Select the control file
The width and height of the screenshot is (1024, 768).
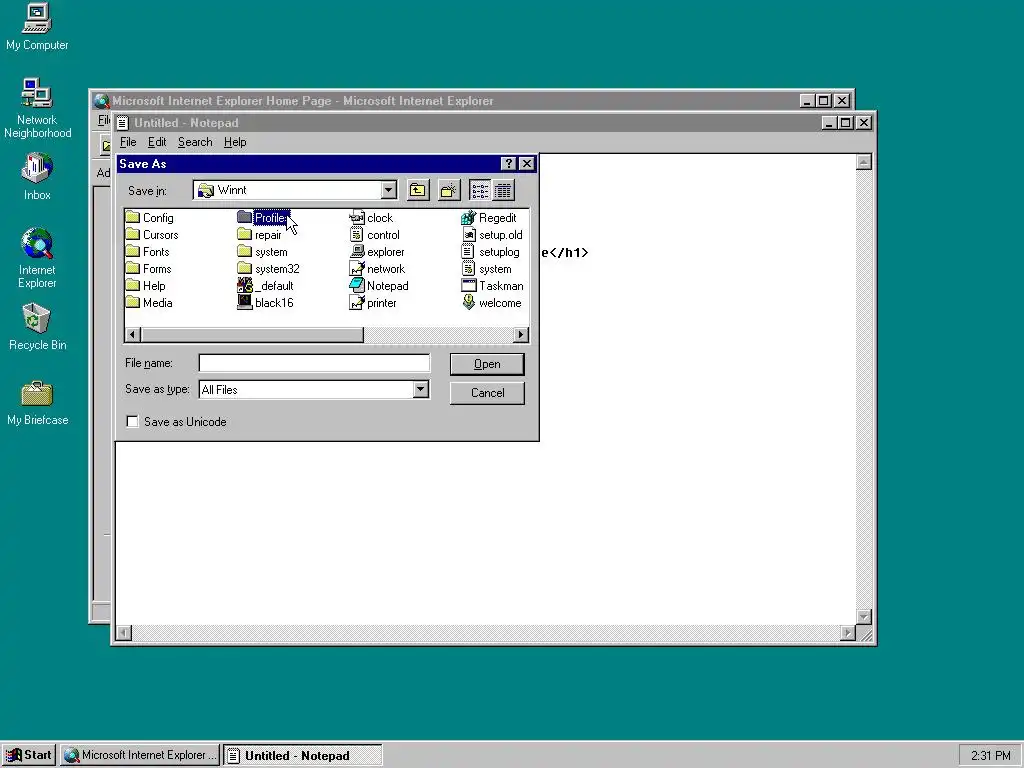(x=374, y=234)
